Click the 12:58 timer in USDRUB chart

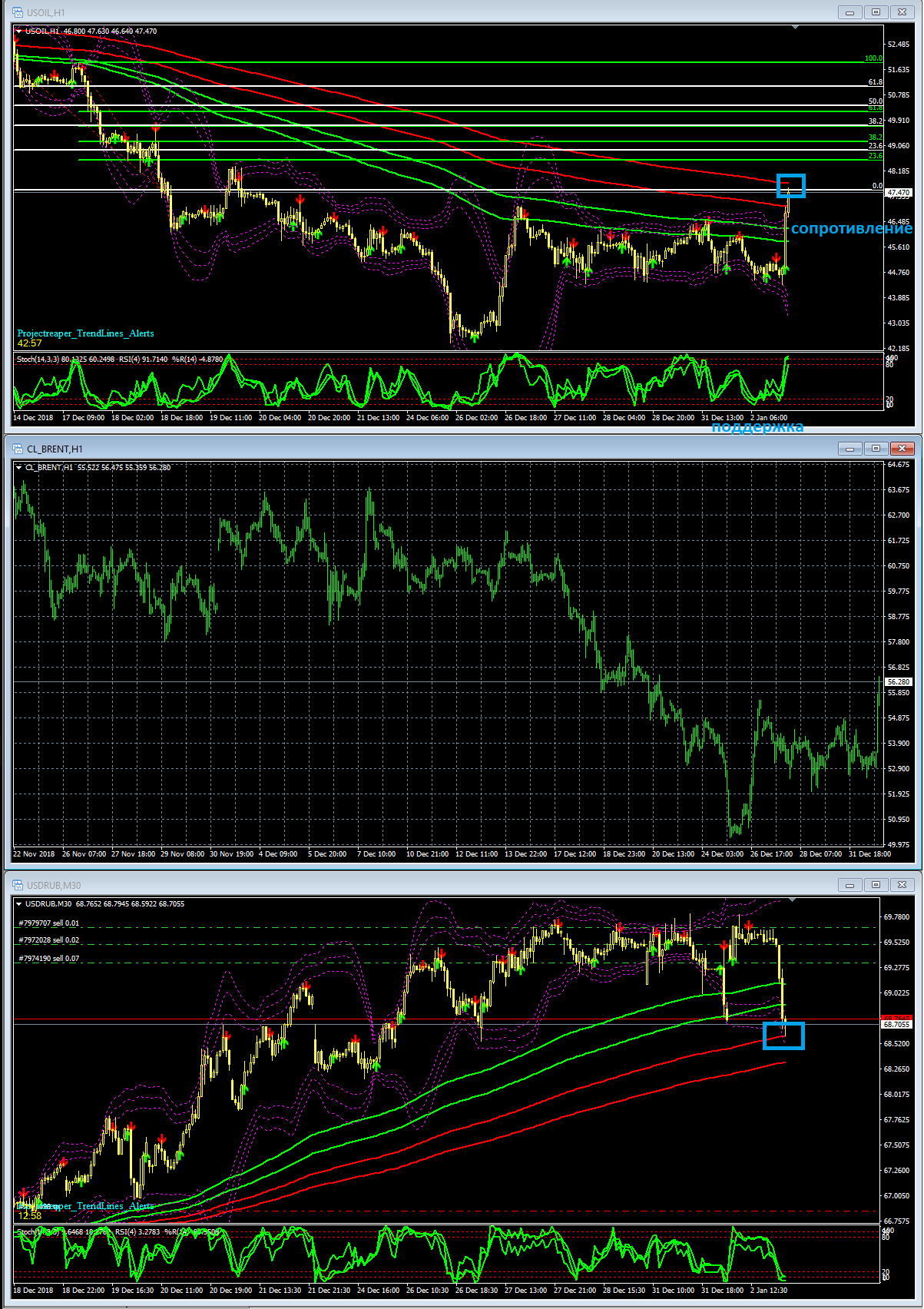click(x=29, y=1216)
